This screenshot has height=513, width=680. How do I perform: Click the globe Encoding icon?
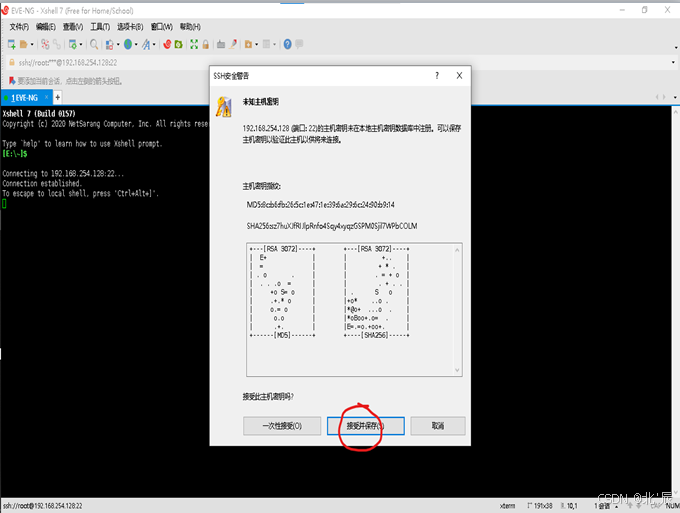128,44
